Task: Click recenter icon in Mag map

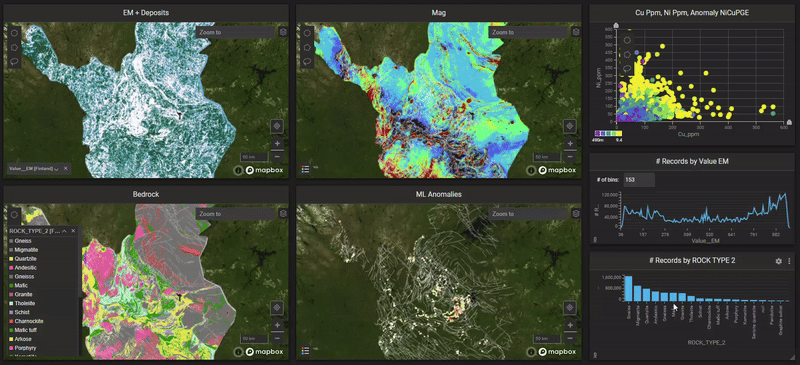Action: coord(570,126)
